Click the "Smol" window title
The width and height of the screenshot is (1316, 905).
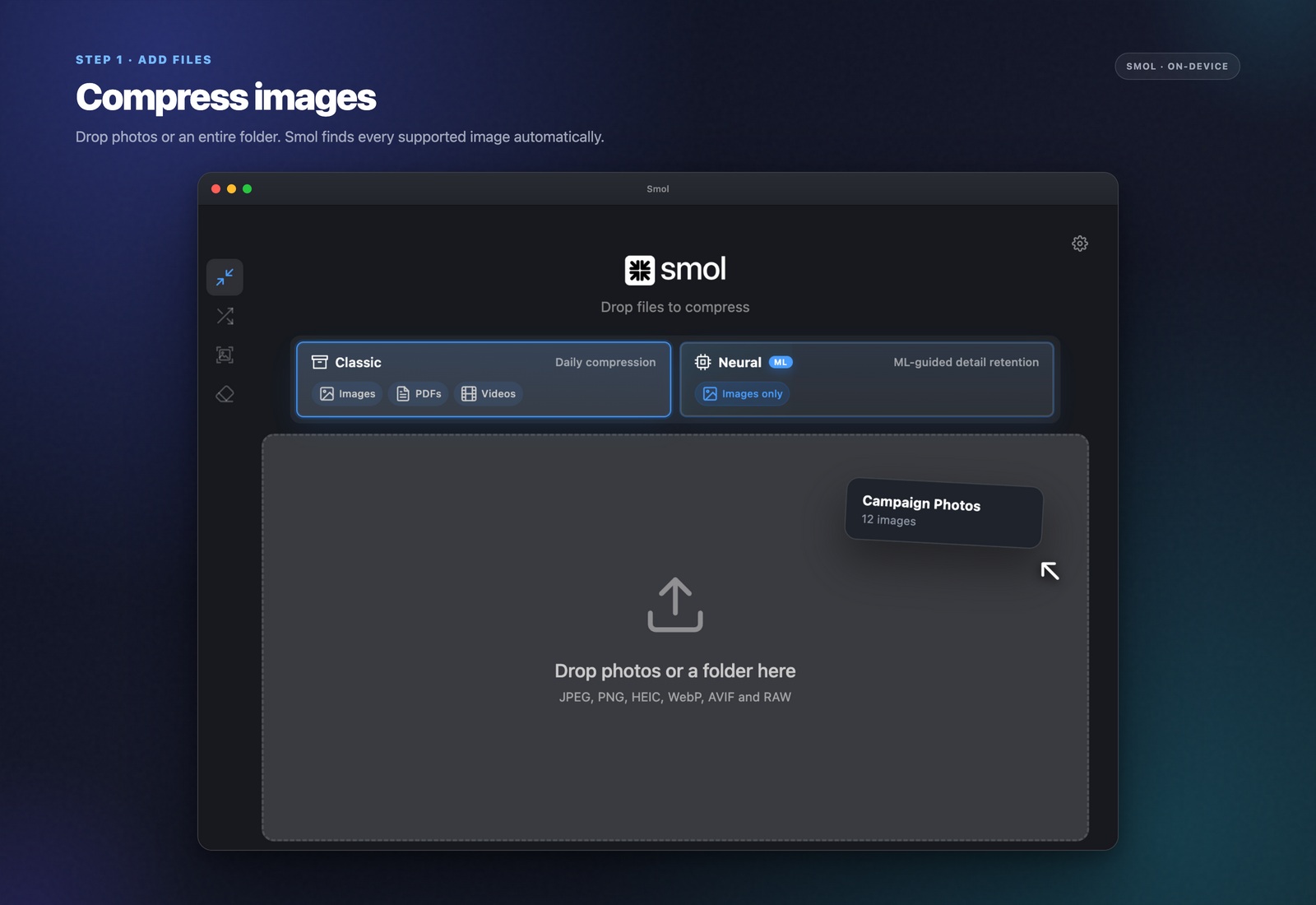click(658, 189)
